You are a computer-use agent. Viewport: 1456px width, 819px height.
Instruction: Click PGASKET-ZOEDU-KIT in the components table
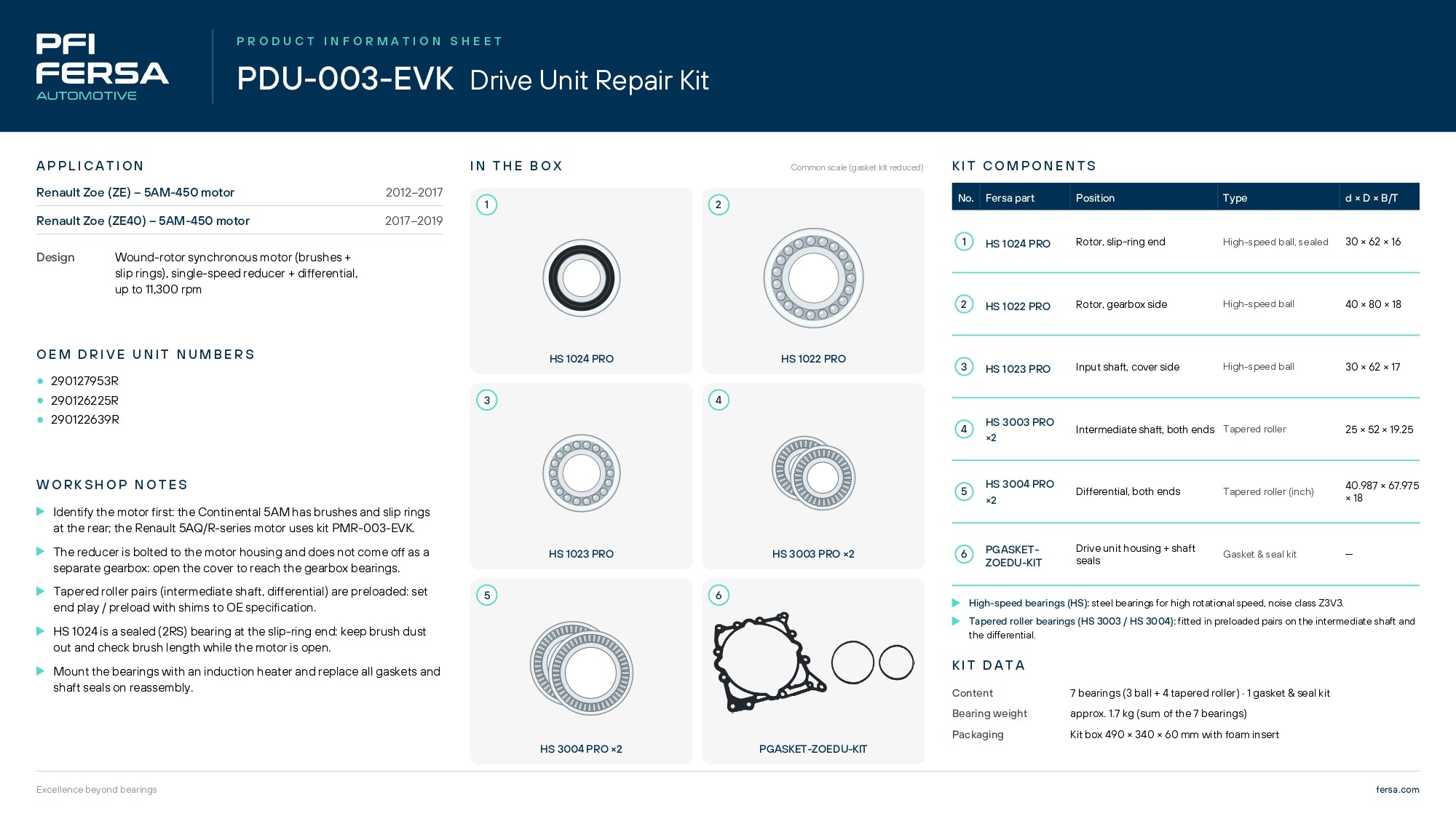pyautogui.click(x=1013, y=556)
